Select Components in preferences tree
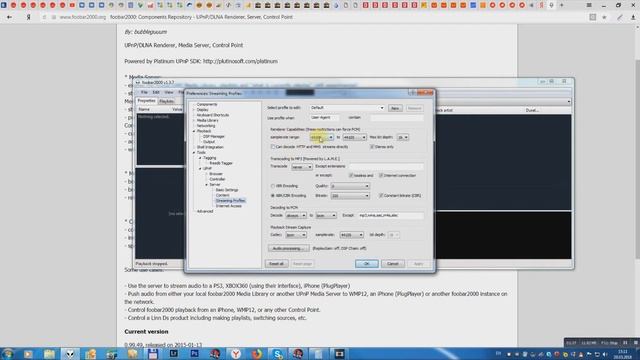Image resolution: width=640 pixels, height=360 pixels. 207,104
